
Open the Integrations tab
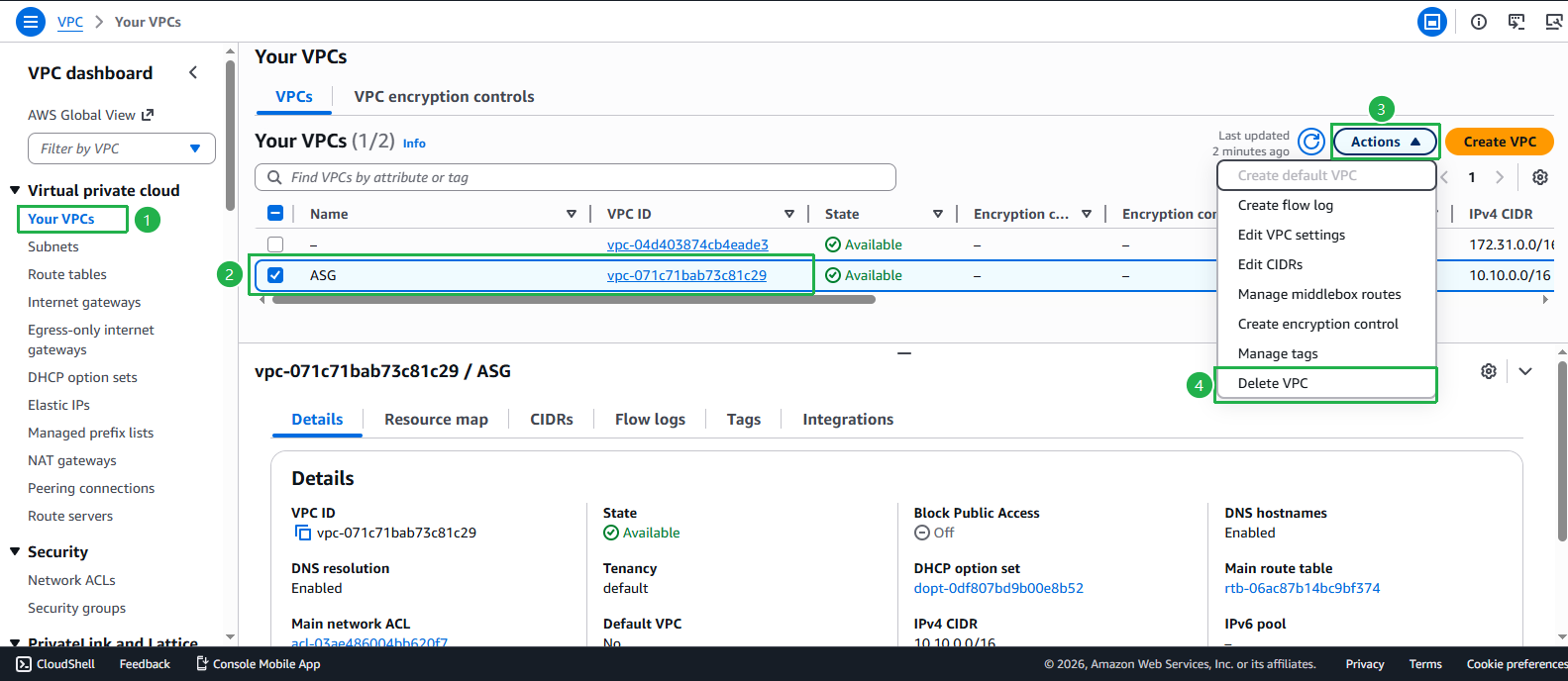click(848, 419)
